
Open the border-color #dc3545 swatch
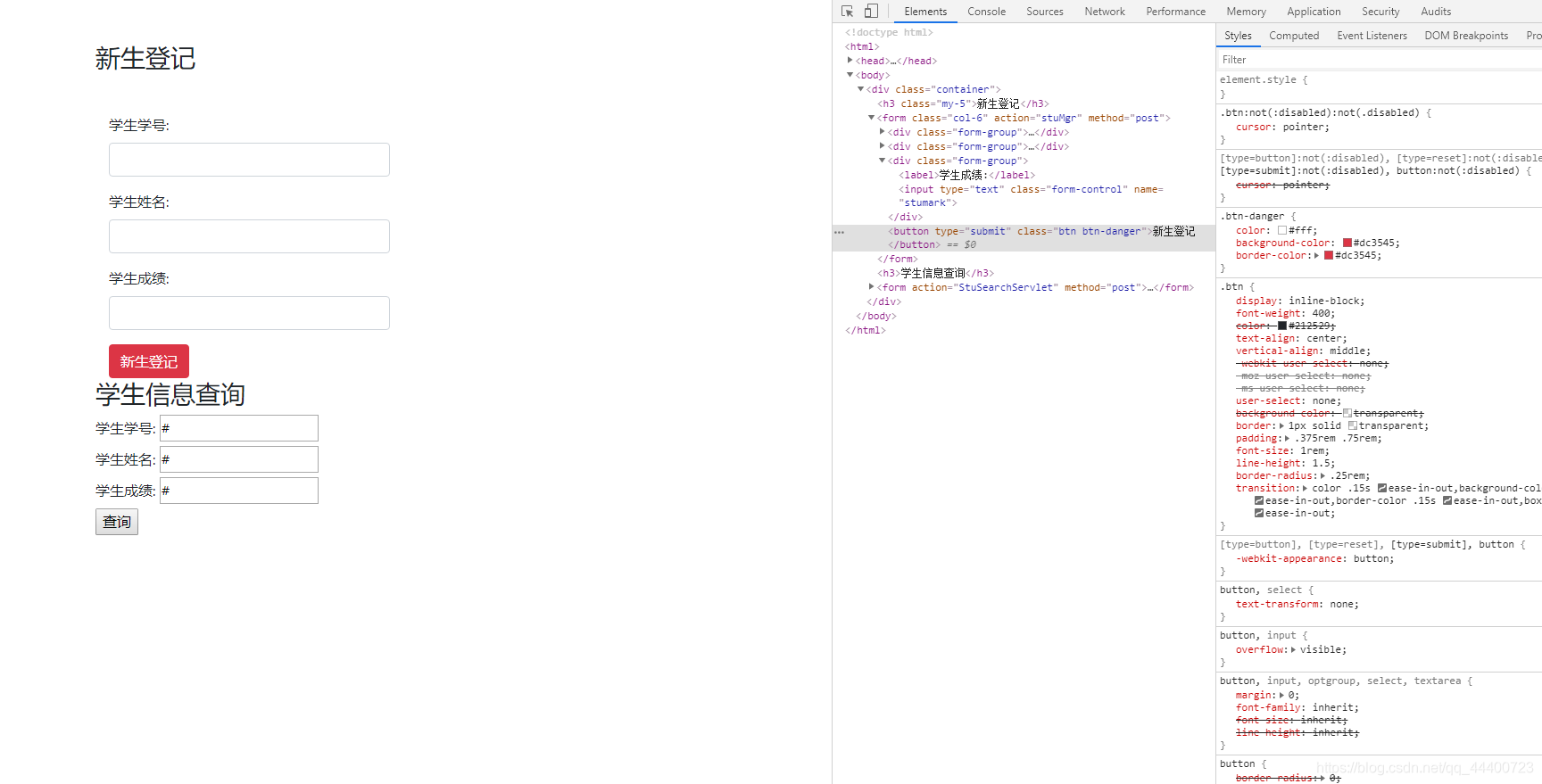(x=1329, y=255)
